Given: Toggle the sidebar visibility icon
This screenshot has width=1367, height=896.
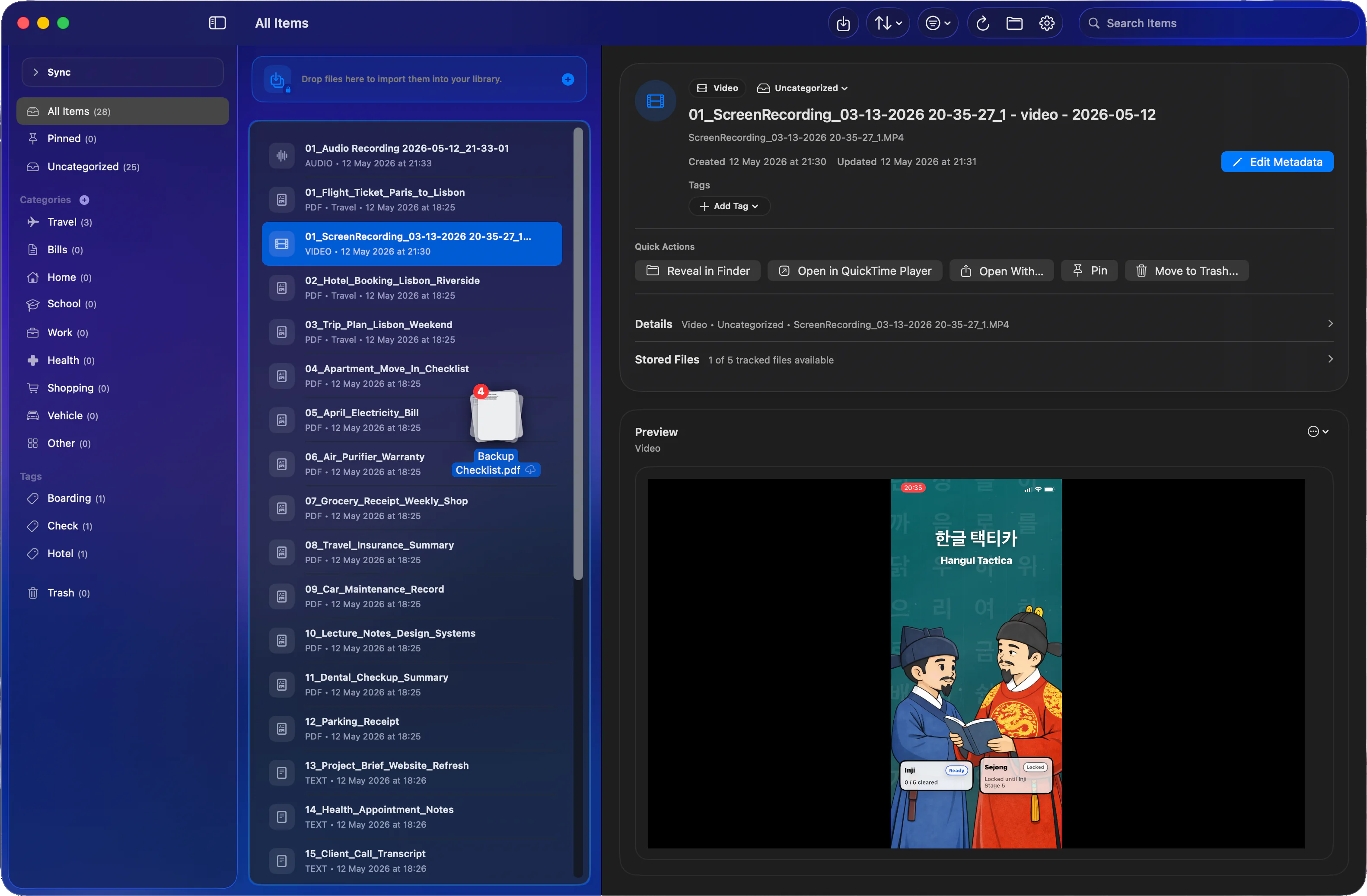Looking at the screenshot, I should 217,23.
